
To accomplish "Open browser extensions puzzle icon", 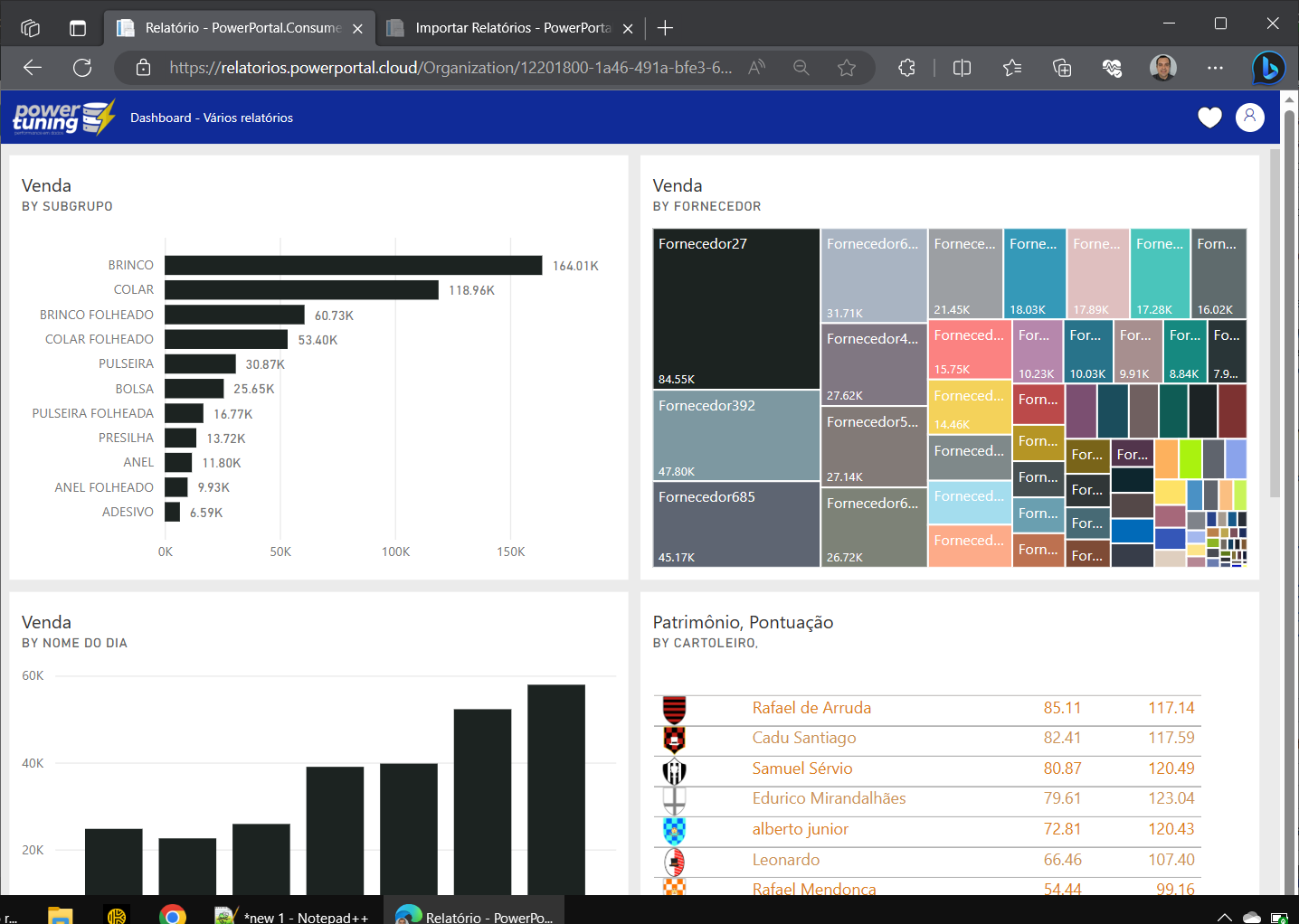I will [x=906, y=68].
